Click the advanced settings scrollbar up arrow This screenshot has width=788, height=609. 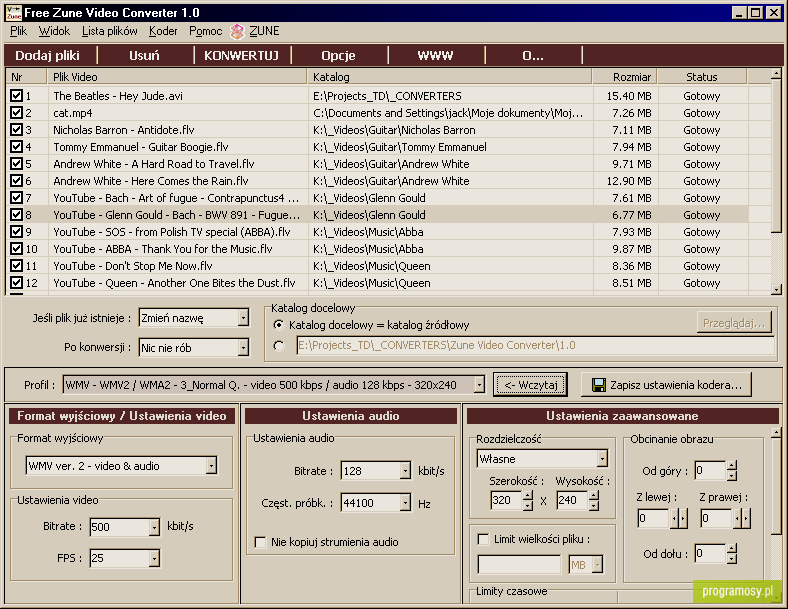click(776, 433)
